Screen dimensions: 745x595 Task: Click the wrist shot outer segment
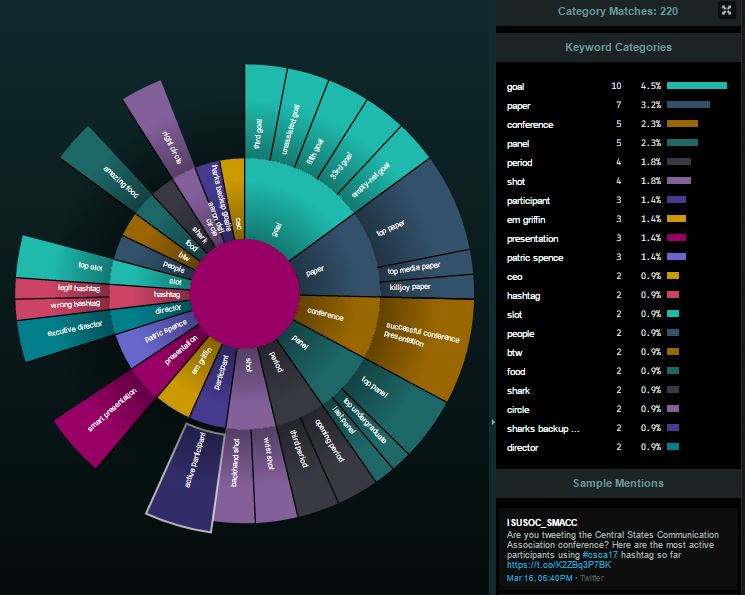pos(273,475)
